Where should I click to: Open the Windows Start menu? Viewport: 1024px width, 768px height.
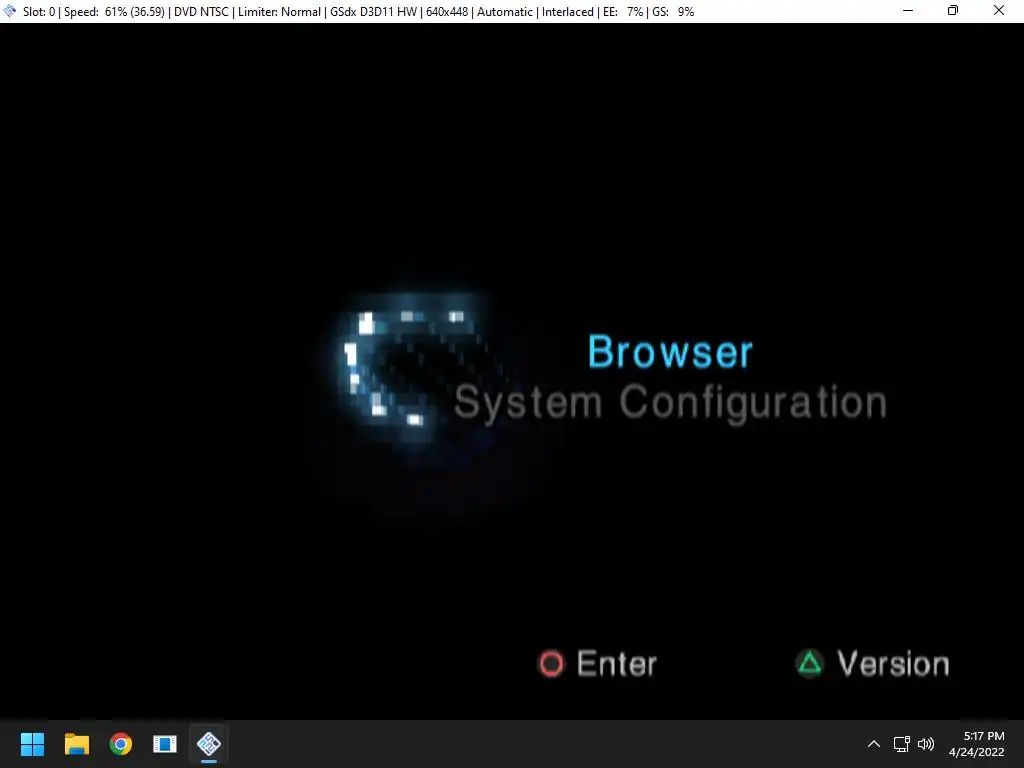pos(32,744)
